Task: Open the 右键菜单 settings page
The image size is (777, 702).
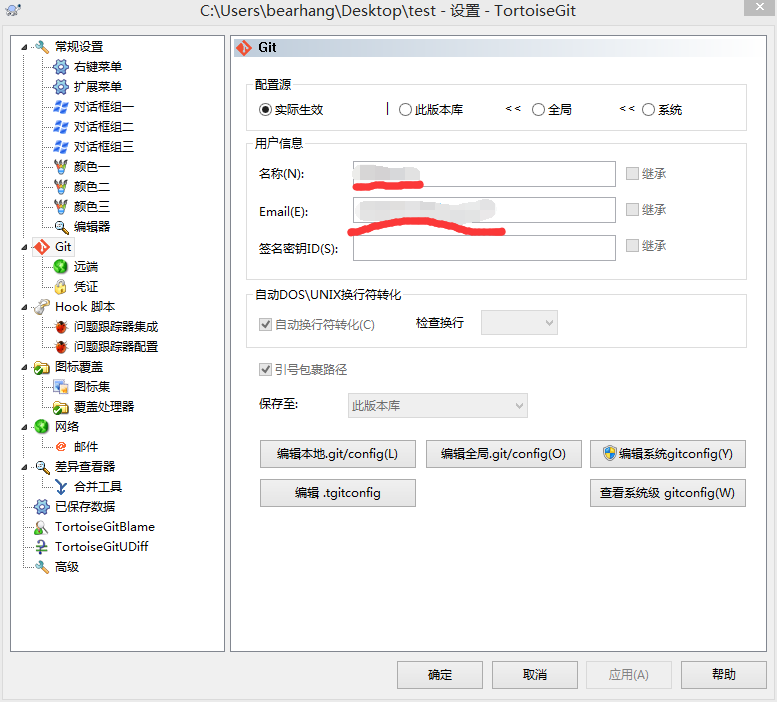Action: [x=98, y=67]
